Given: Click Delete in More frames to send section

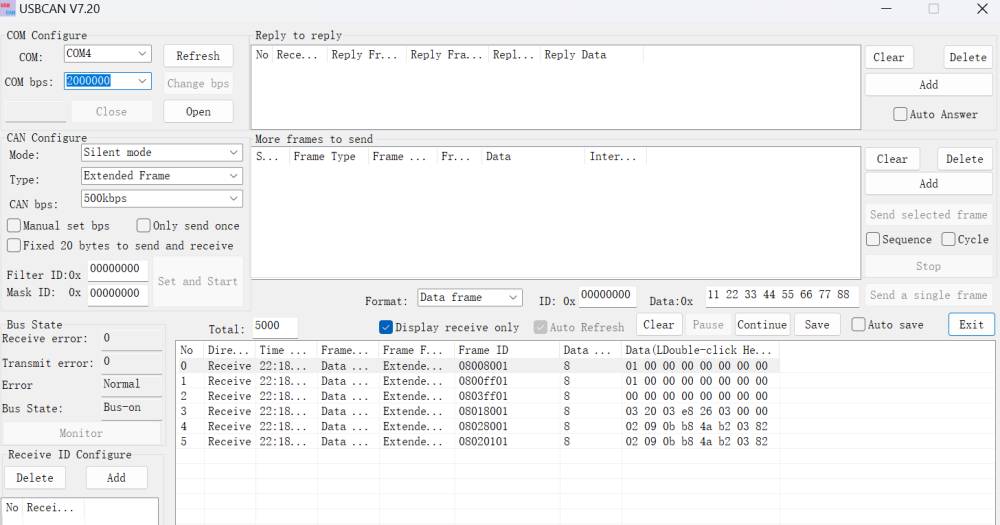Looking at the screenshot, I should [x=964, y=159].
